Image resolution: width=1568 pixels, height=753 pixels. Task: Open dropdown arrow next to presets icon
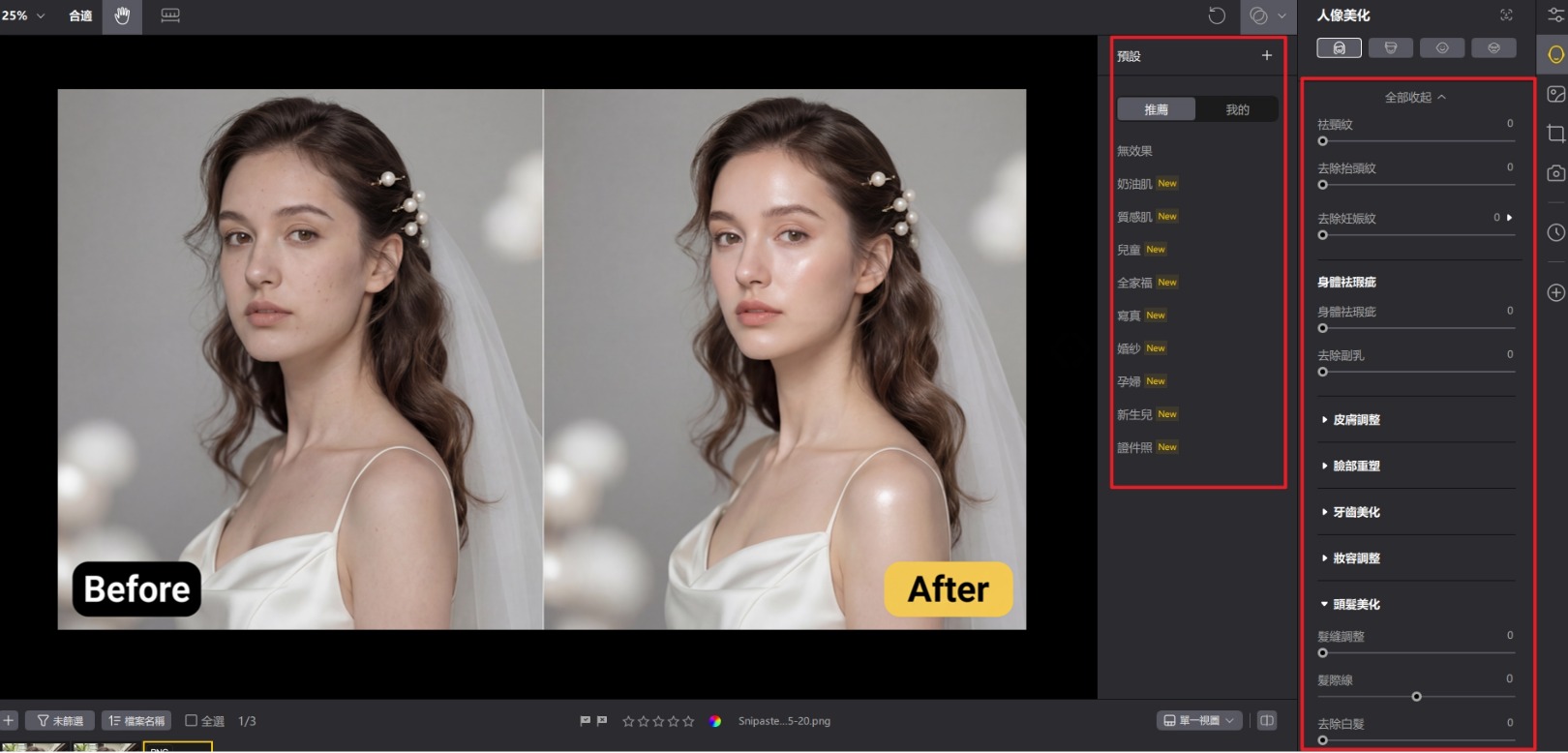[x=1282, y=15]
